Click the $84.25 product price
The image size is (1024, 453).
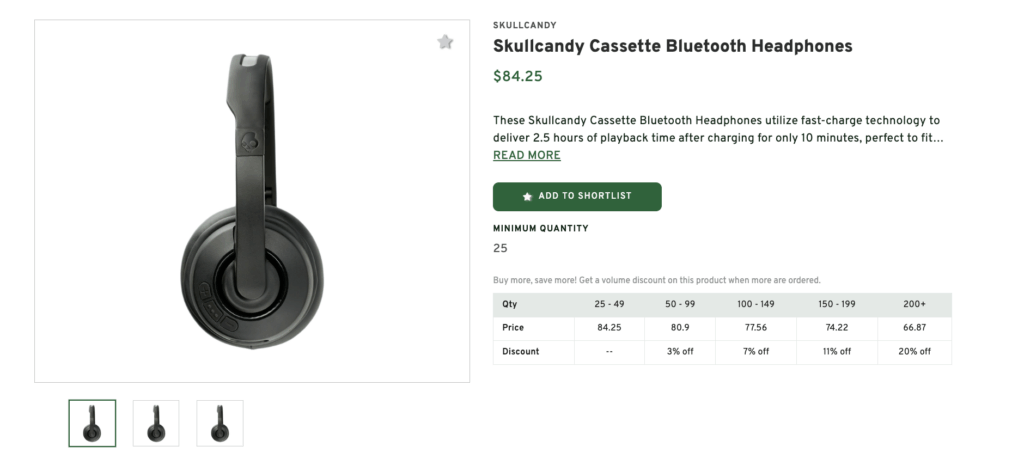tap(518, 76)
